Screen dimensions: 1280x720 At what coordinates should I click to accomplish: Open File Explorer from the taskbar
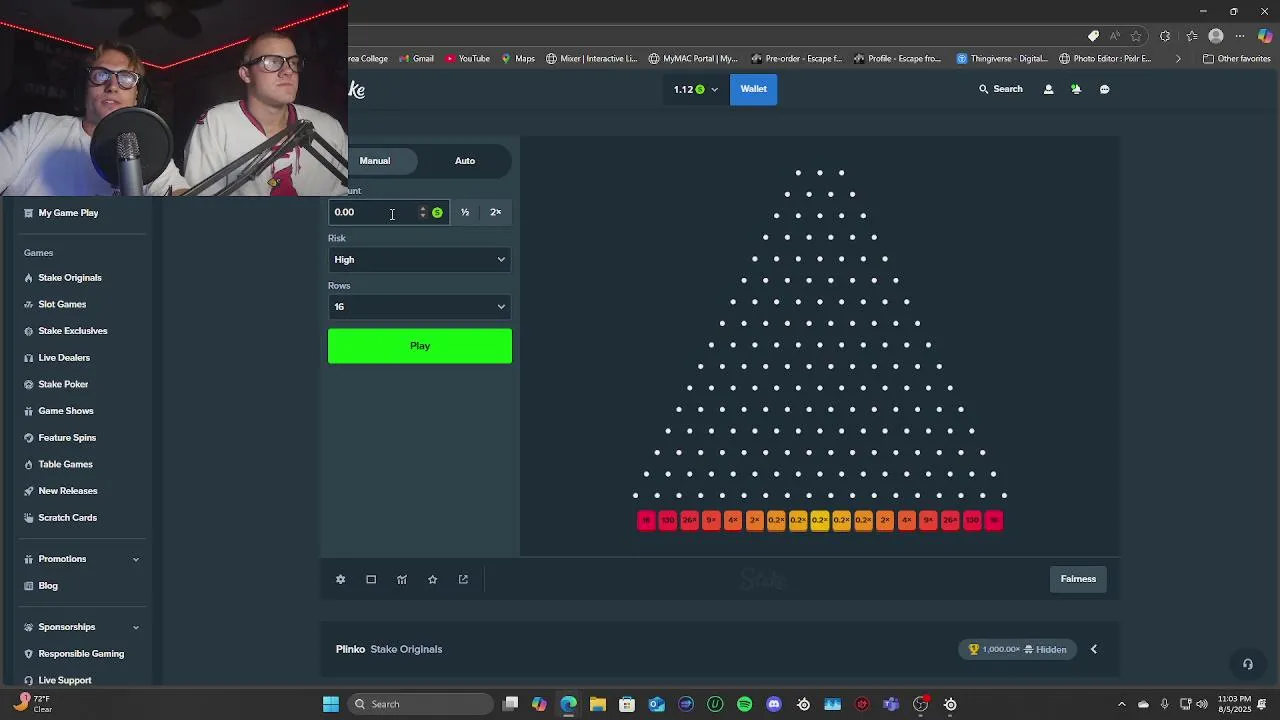click(x=598, y=704)
